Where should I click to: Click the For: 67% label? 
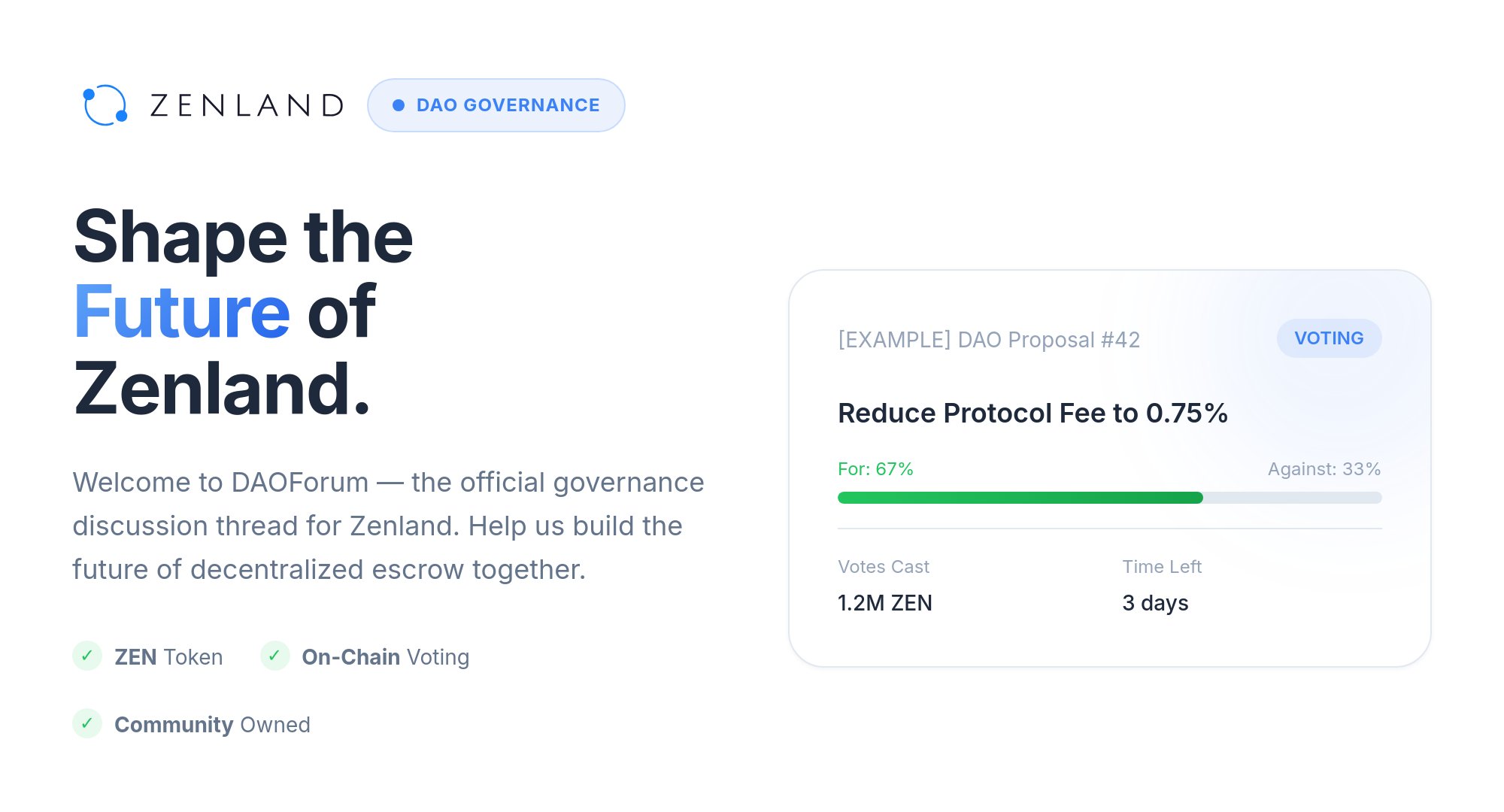pyautogui.click(x=875, y=469)
